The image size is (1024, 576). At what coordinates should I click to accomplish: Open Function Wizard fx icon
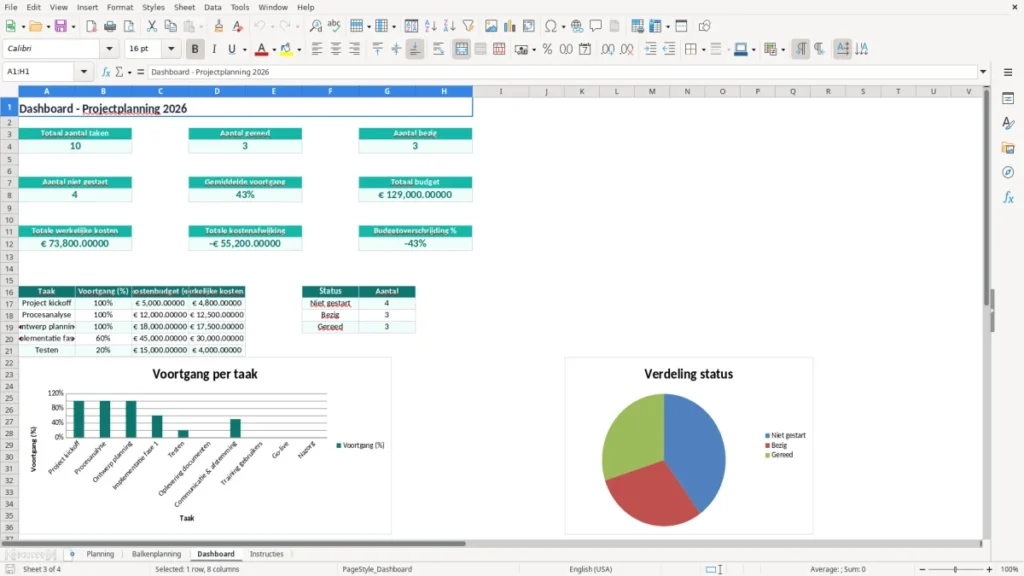coord(106,72)
